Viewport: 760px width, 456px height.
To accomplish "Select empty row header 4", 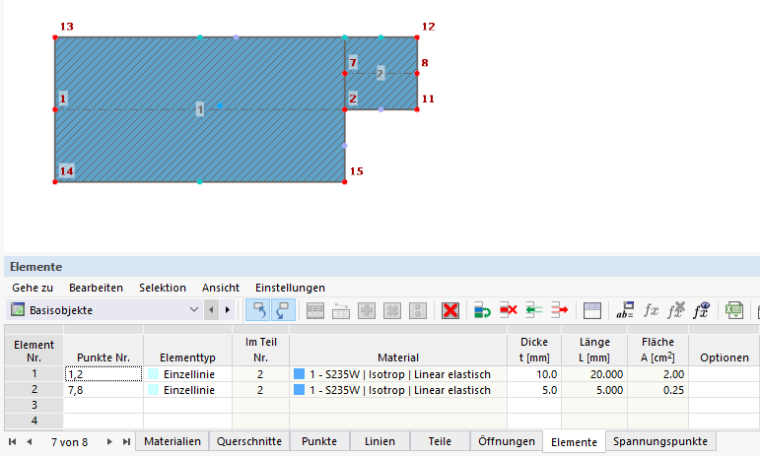I will pos(34,421).
